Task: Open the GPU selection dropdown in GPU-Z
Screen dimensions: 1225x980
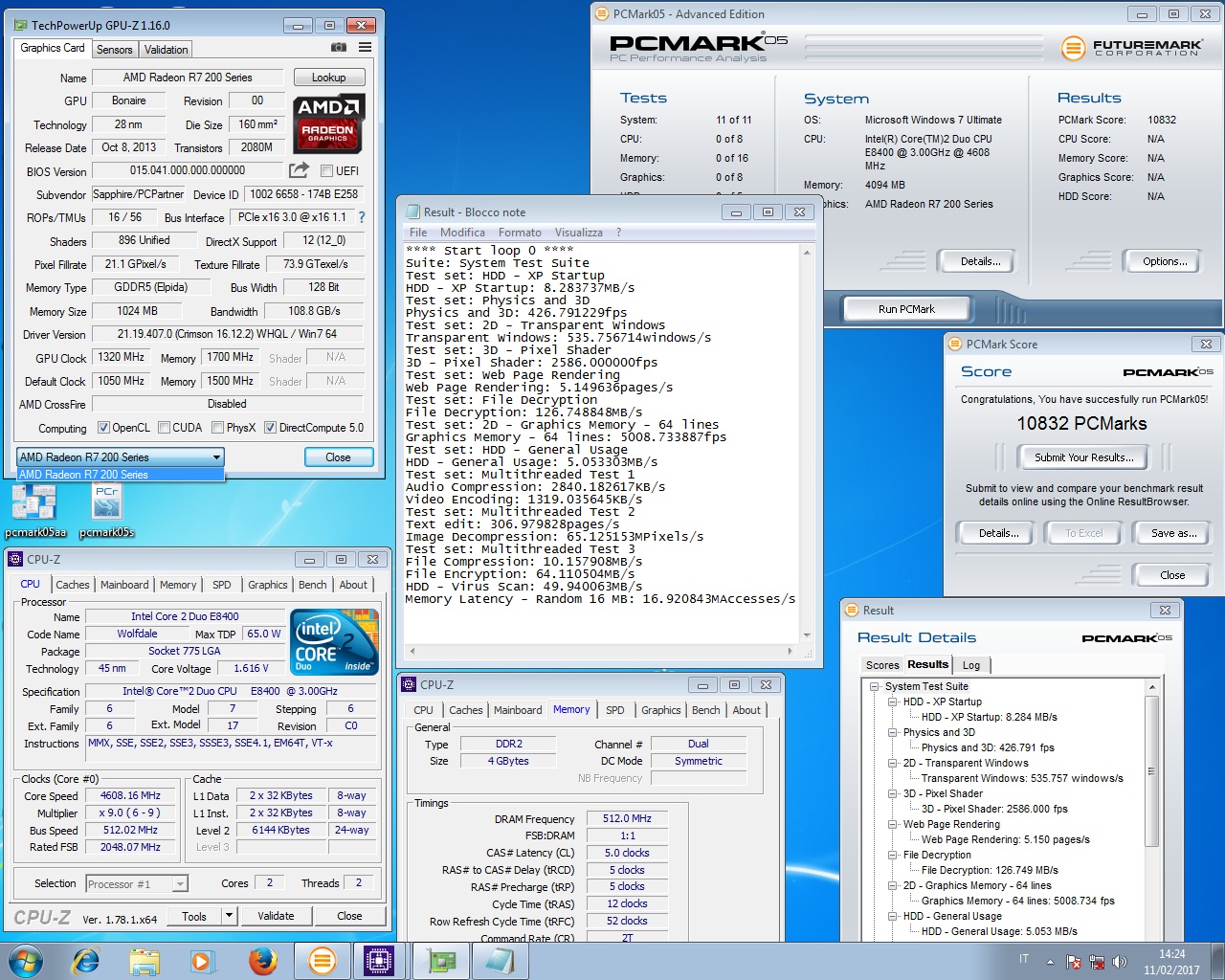Action: [121, 457]
